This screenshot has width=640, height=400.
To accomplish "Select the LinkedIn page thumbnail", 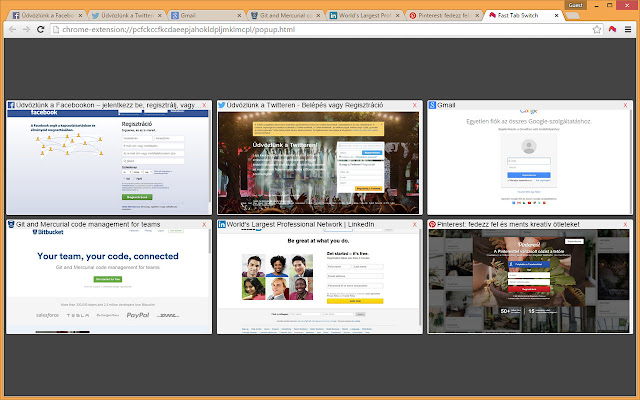I will (x=318, y=281).
